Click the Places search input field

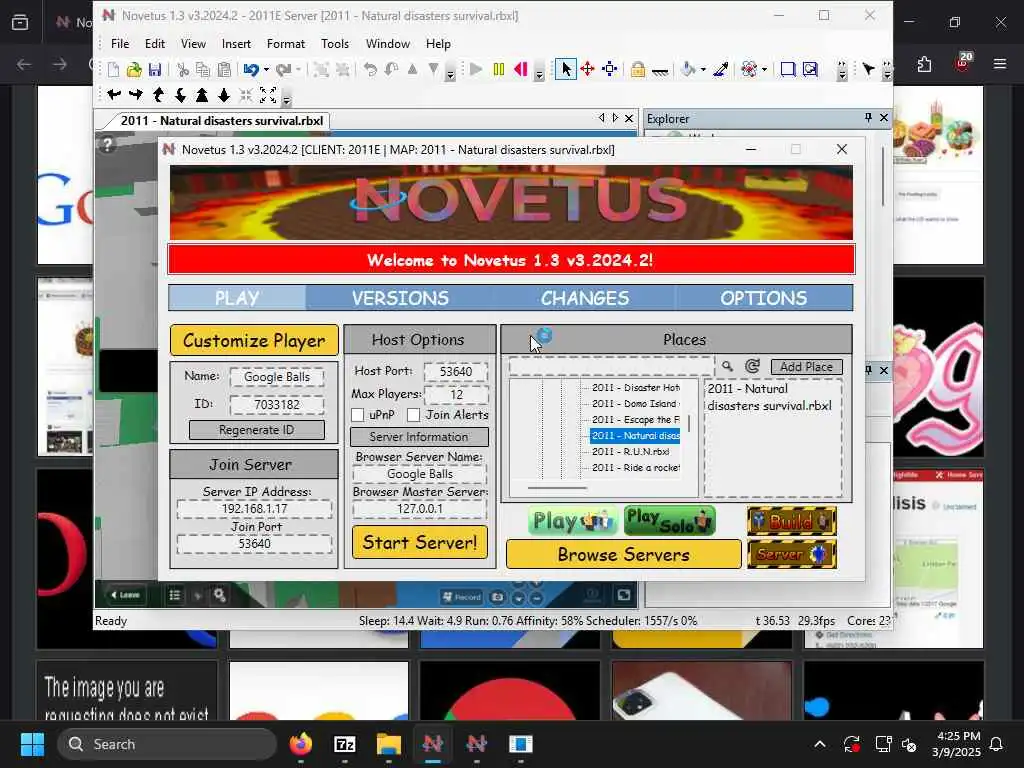click(611, 366)
